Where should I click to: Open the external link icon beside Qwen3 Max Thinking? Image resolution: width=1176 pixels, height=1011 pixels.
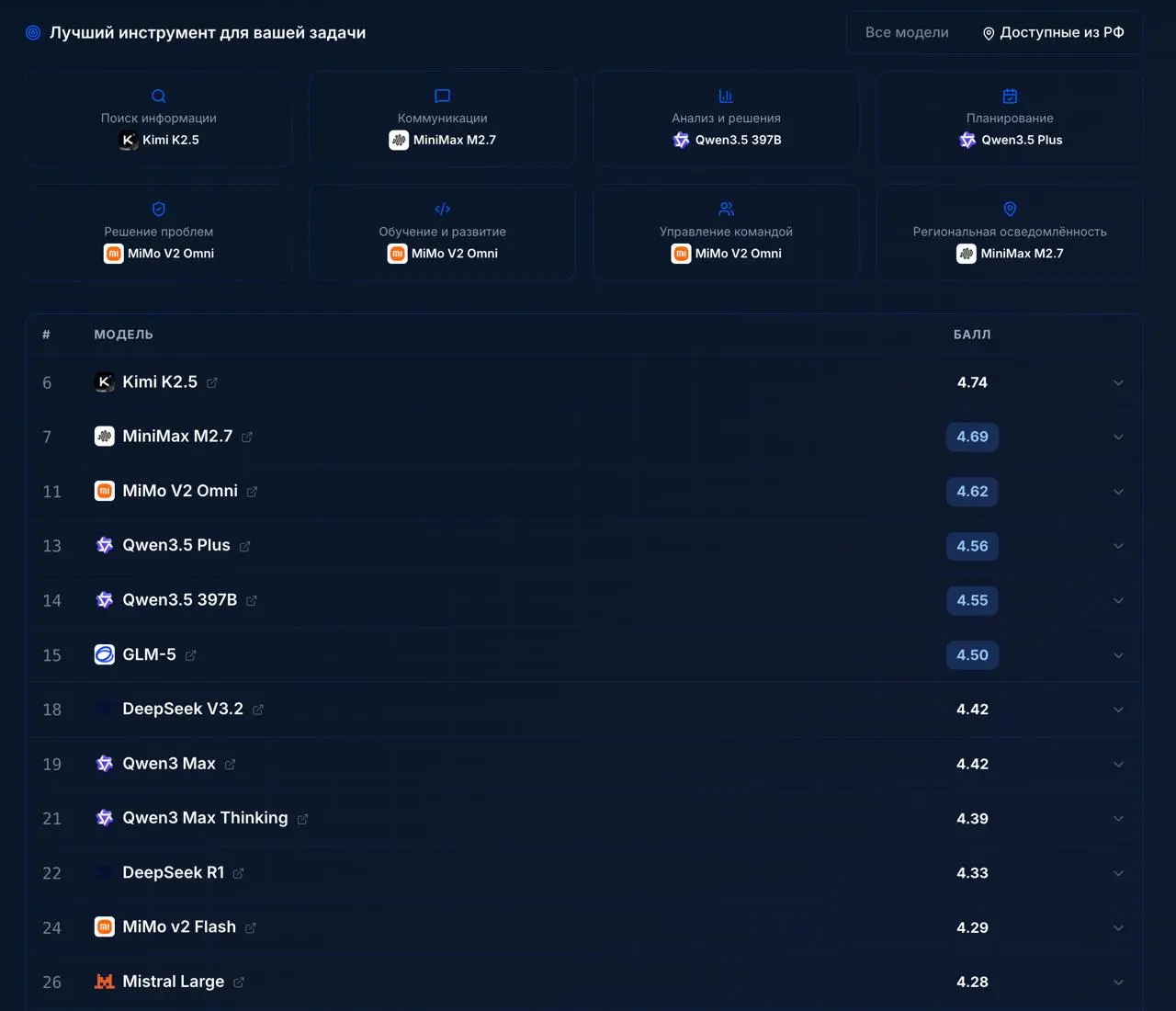tap(303, 819)
